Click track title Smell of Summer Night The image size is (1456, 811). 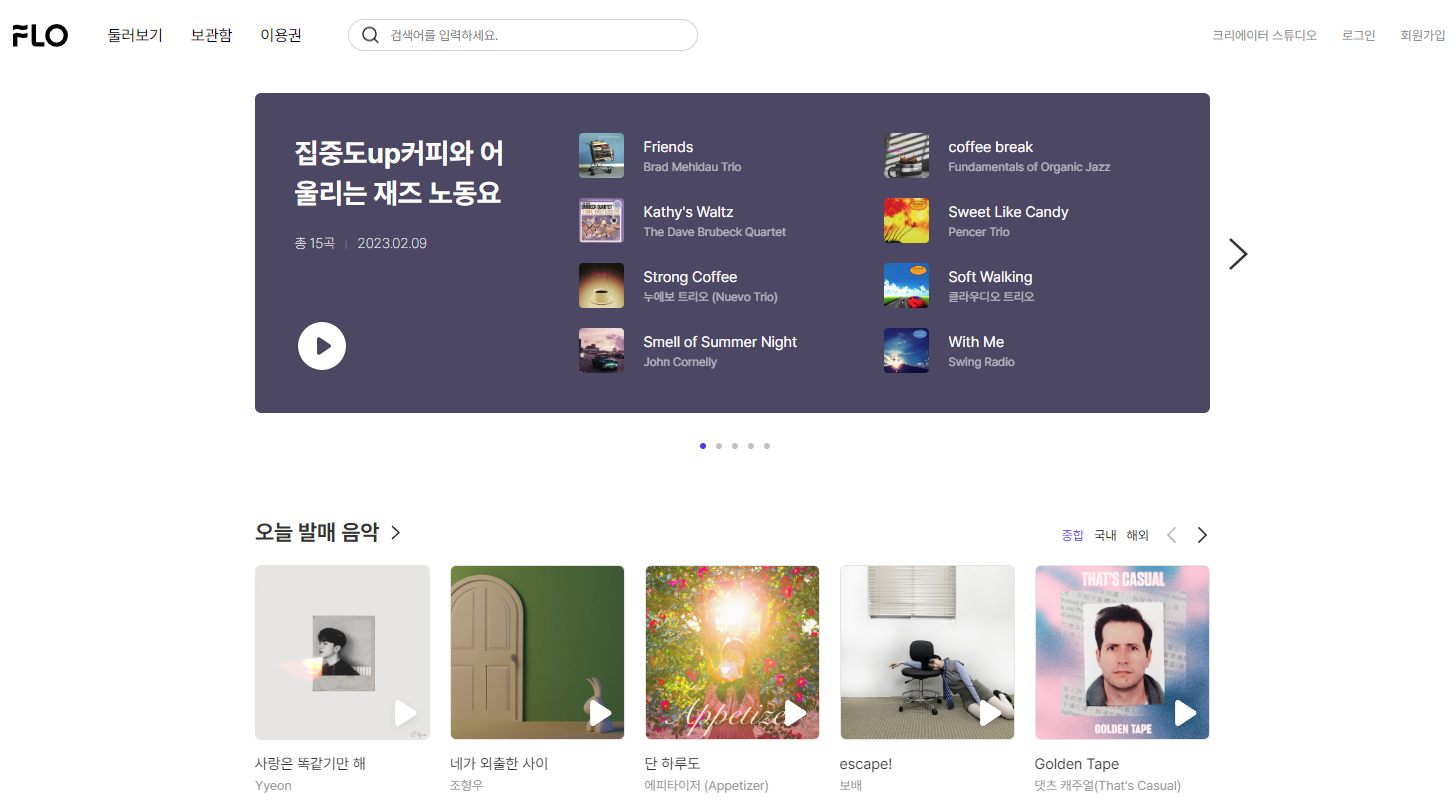click(720, 342)
